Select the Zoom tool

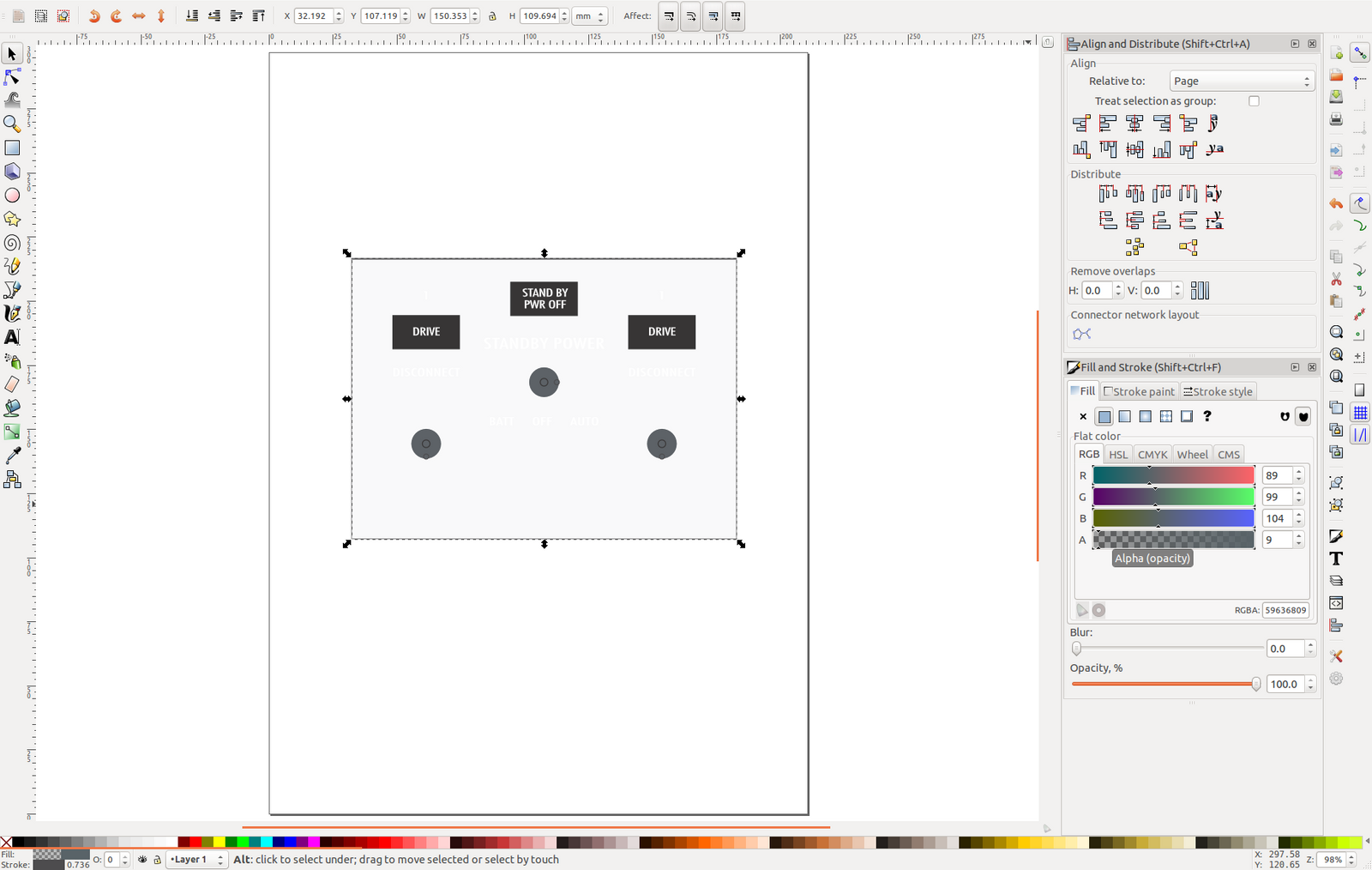[12, 124]
